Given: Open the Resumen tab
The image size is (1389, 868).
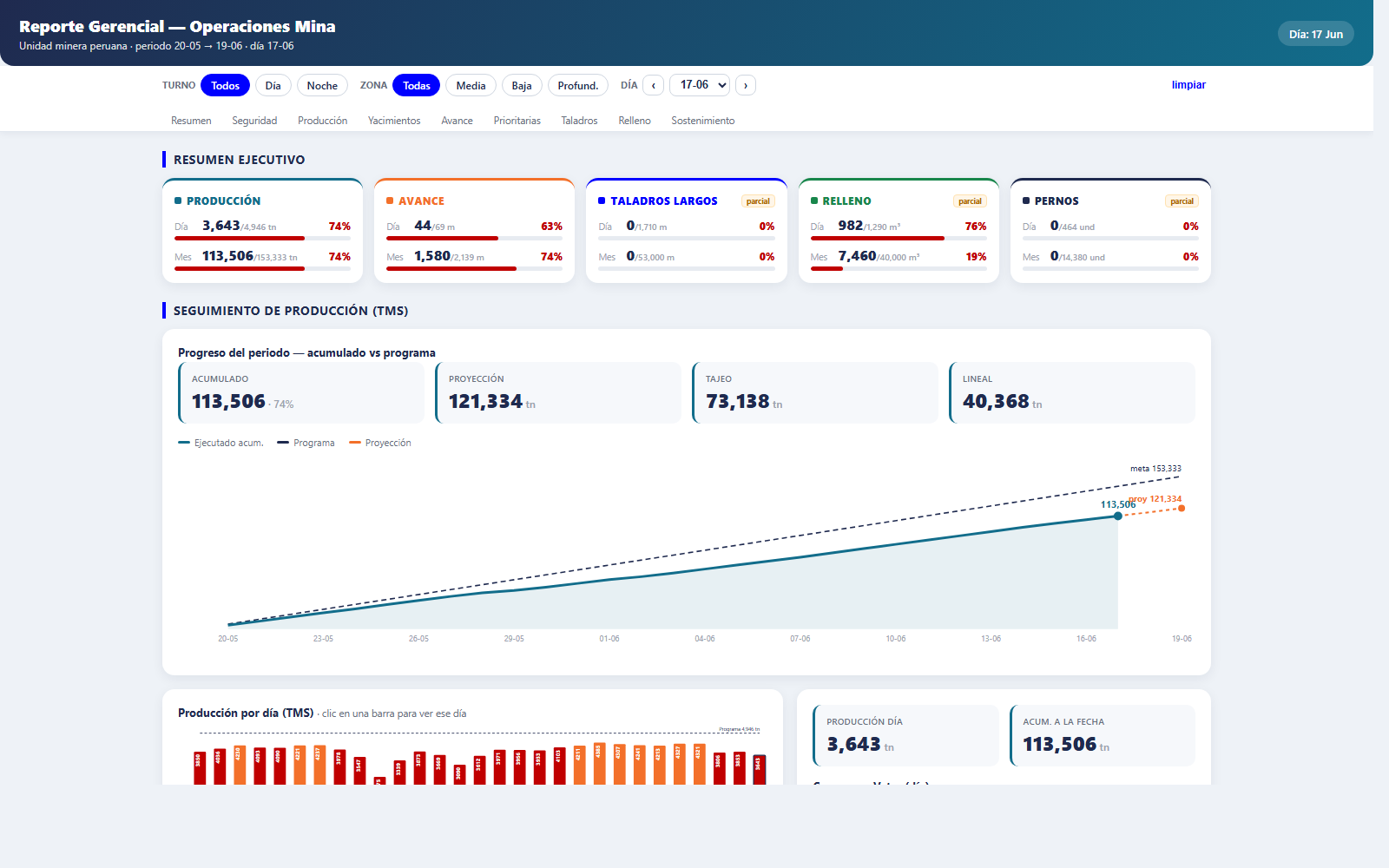Looking at the screenshot, I should click(x=191, y=121).
